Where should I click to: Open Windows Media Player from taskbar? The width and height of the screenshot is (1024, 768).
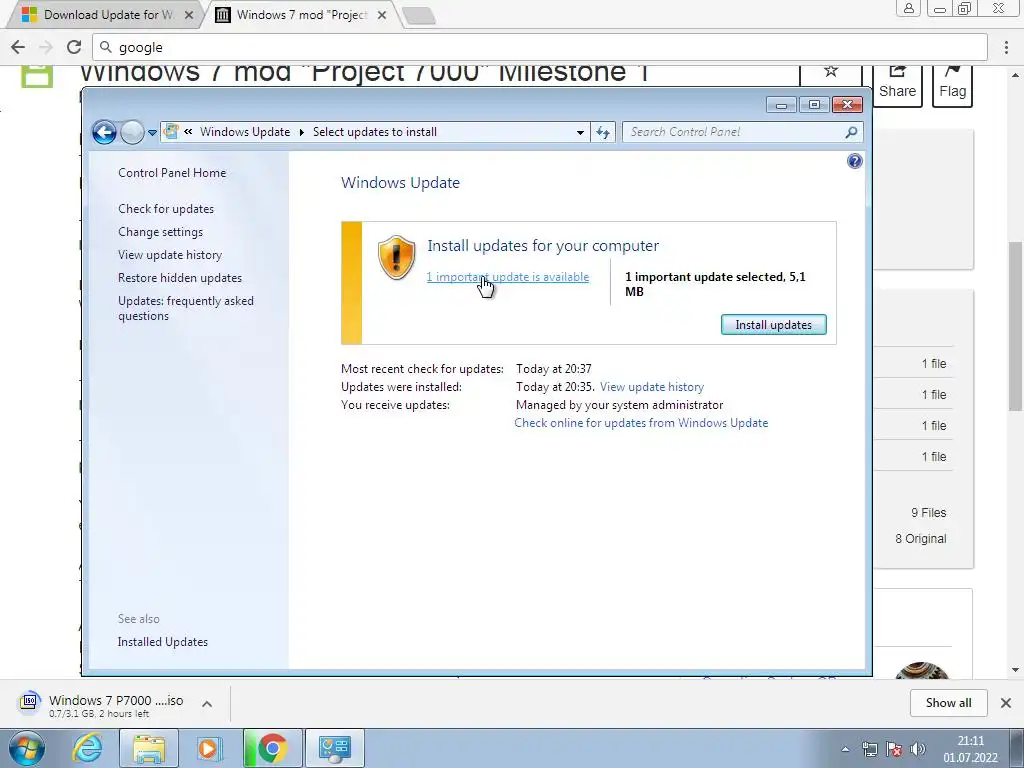[209, 748]
